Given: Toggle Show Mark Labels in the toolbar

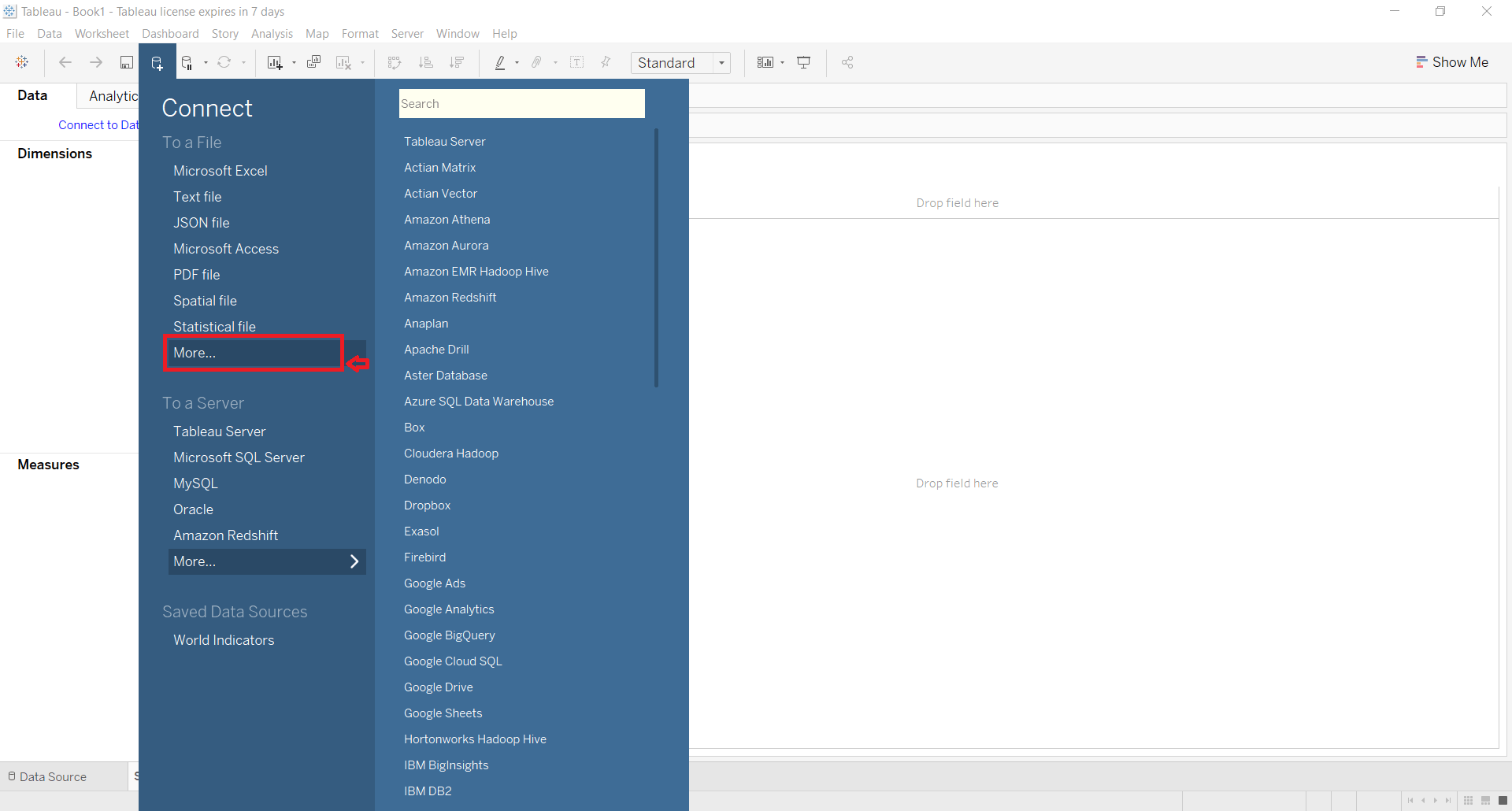Looking at the screenshot, I should click(577, 62).
